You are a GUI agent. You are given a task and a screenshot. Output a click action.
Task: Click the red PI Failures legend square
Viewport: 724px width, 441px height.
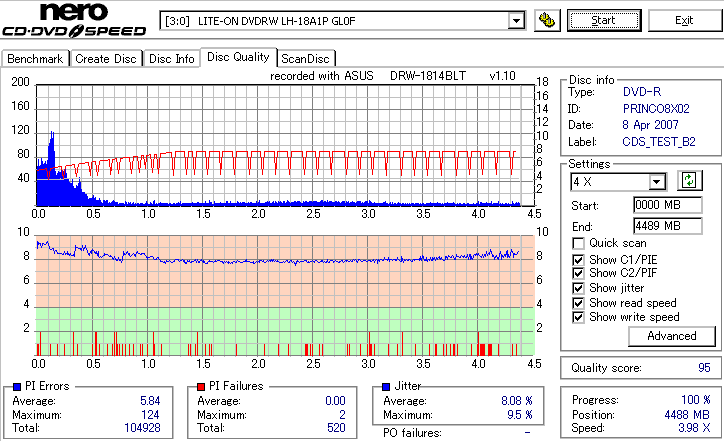point(201,387)
